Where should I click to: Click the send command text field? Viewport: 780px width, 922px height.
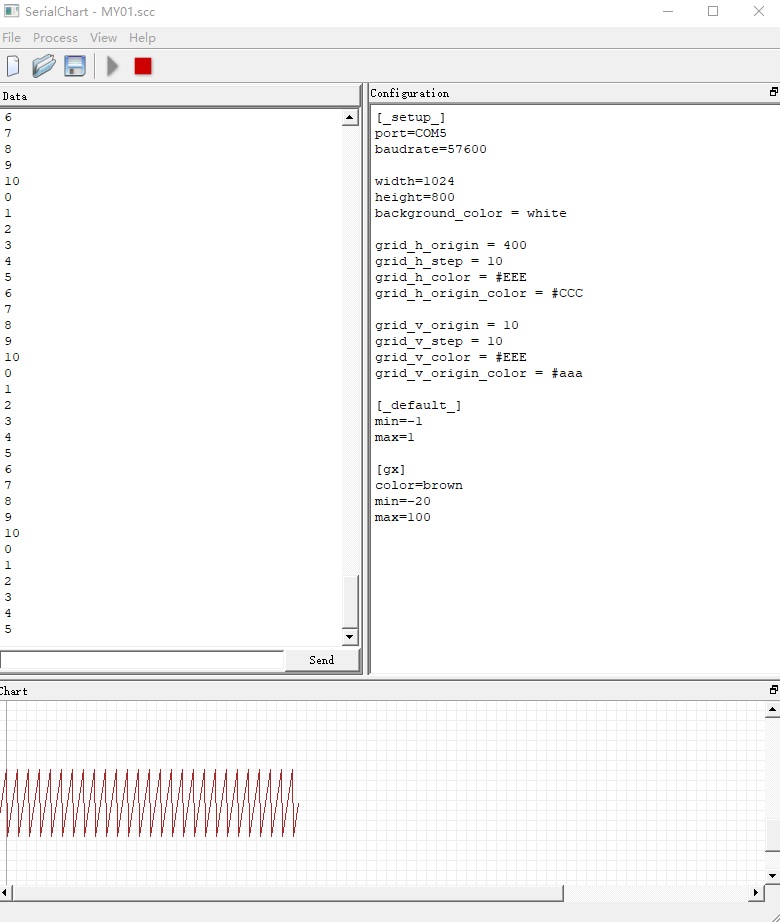(x=142, y=660)
